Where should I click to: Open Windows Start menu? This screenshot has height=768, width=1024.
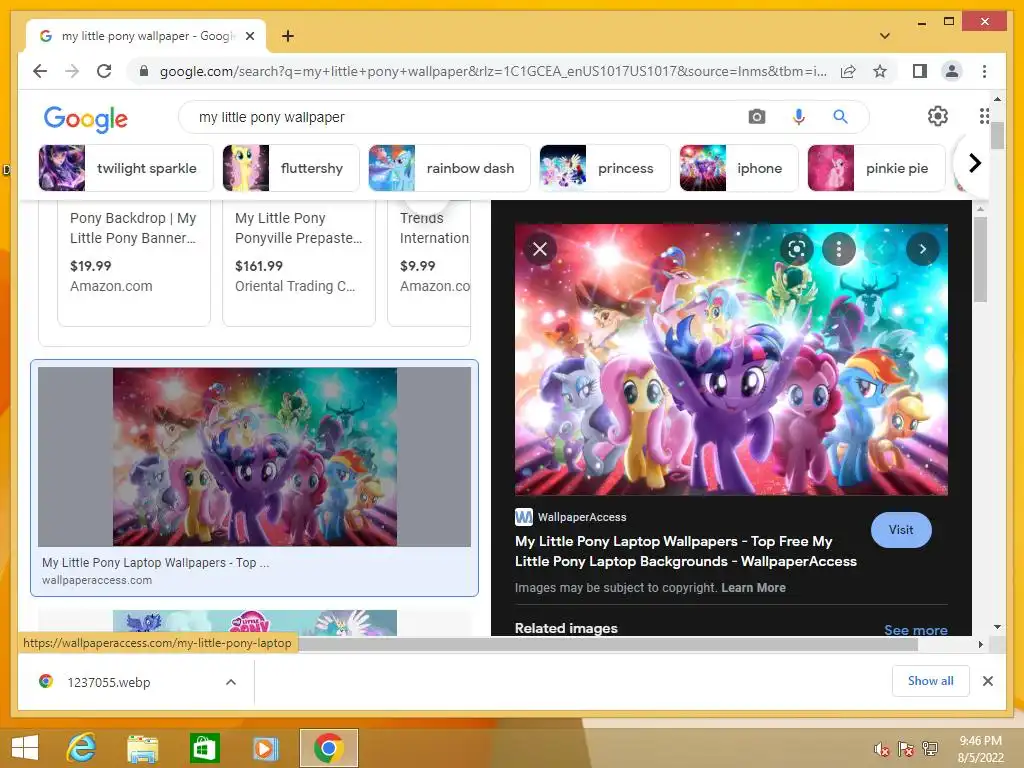tap(25, 748)
